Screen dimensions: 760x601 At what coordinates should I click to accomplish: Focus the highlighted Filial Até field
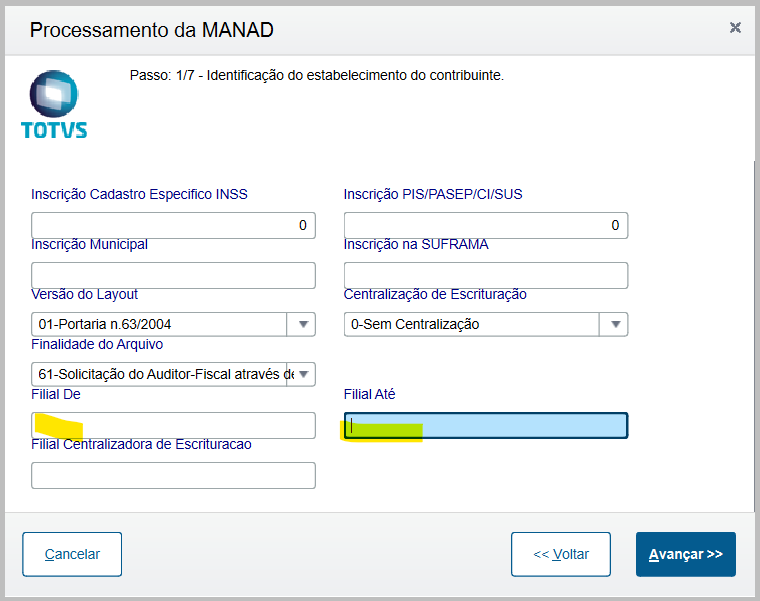(485, 425)
